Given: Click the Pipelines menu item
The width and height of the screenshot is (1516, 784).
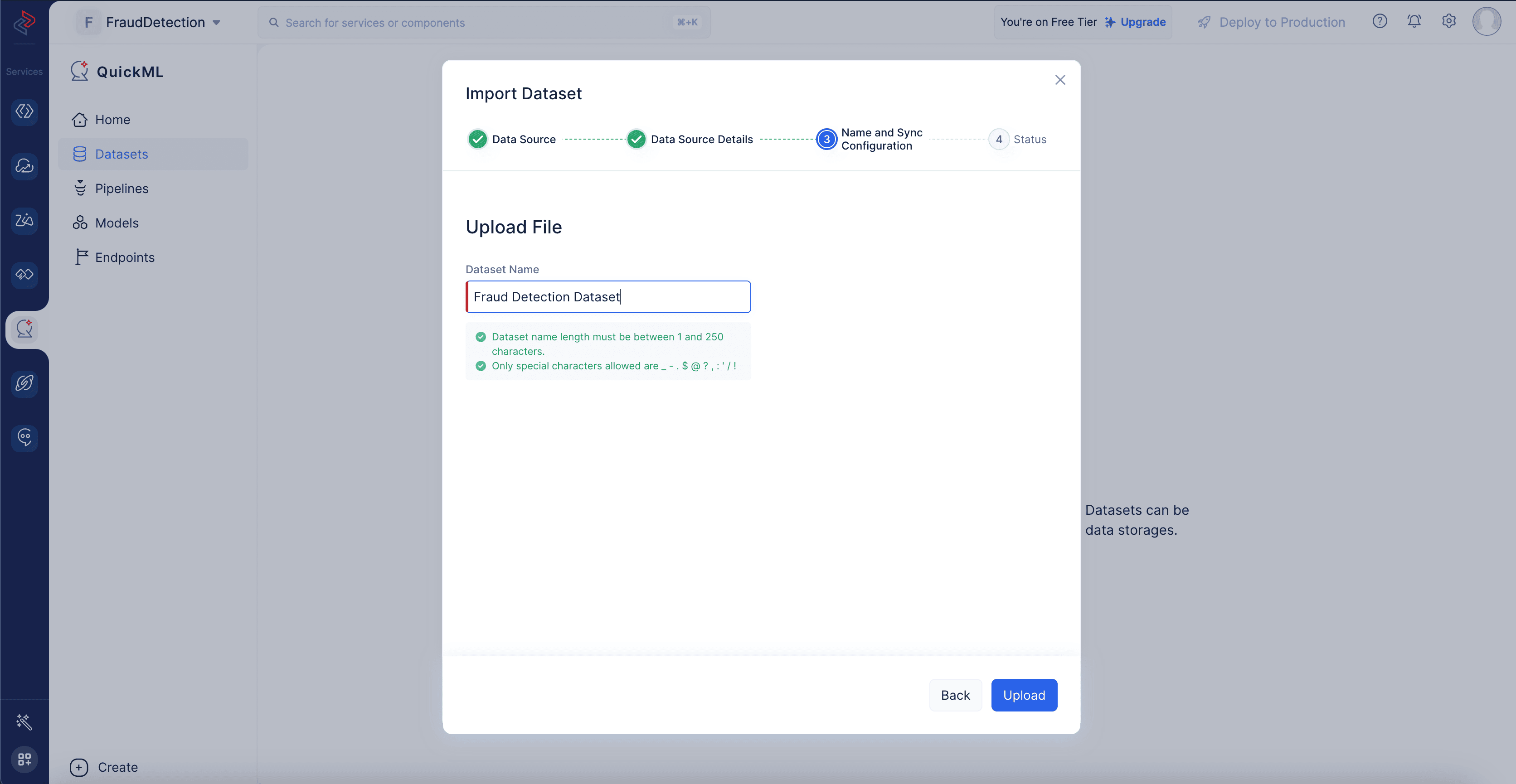Looking at the screenshot, I should (x=121, y=188).
